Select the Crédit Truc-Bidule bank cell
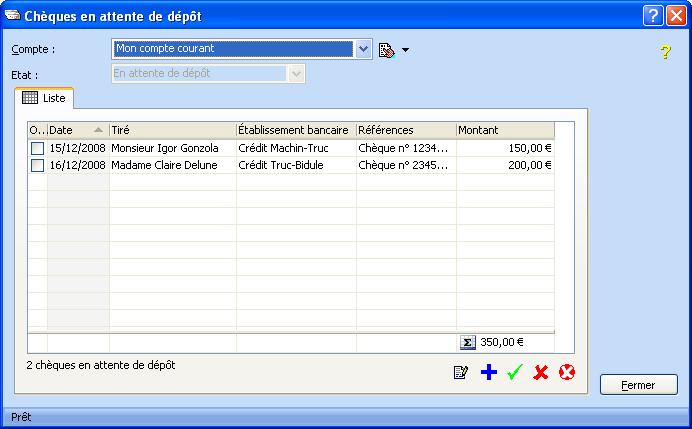Screen dimensions: 692x429 (295, 165)
